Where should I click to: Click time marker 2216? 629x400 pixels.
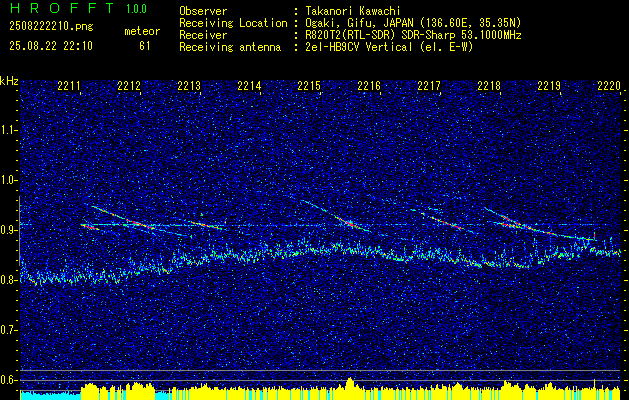coord(369,86)
